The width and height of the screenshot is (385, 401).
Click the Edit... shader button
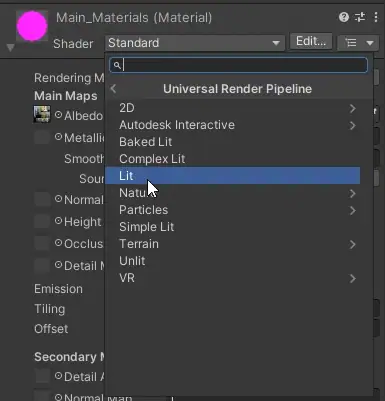311,41
